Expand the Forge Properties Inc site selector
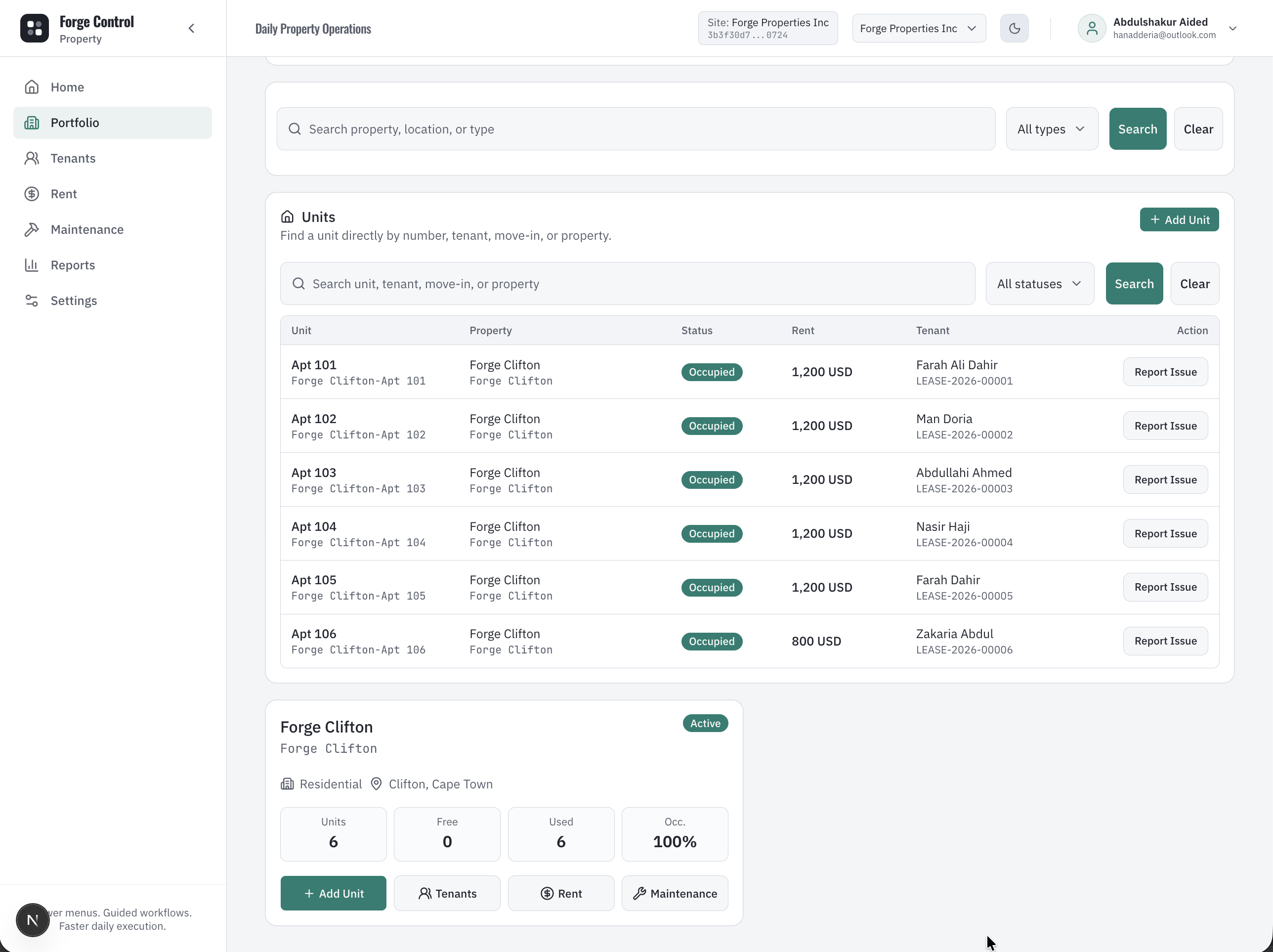Screen dimensions: 1273x952 point(919,28)
